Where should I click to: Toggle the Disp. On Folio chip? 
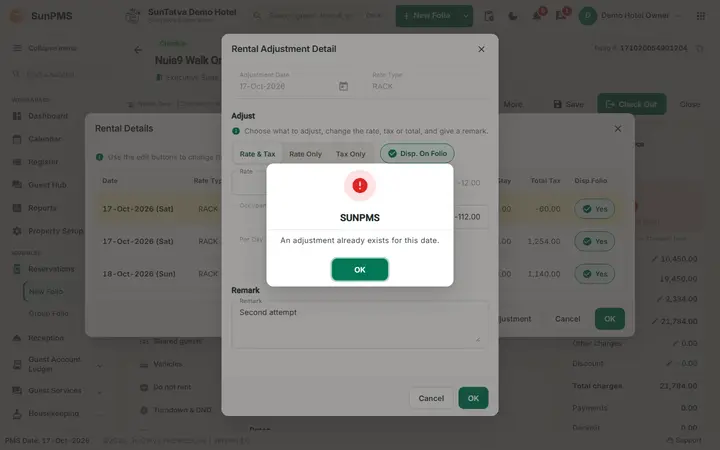click(417, 153)
